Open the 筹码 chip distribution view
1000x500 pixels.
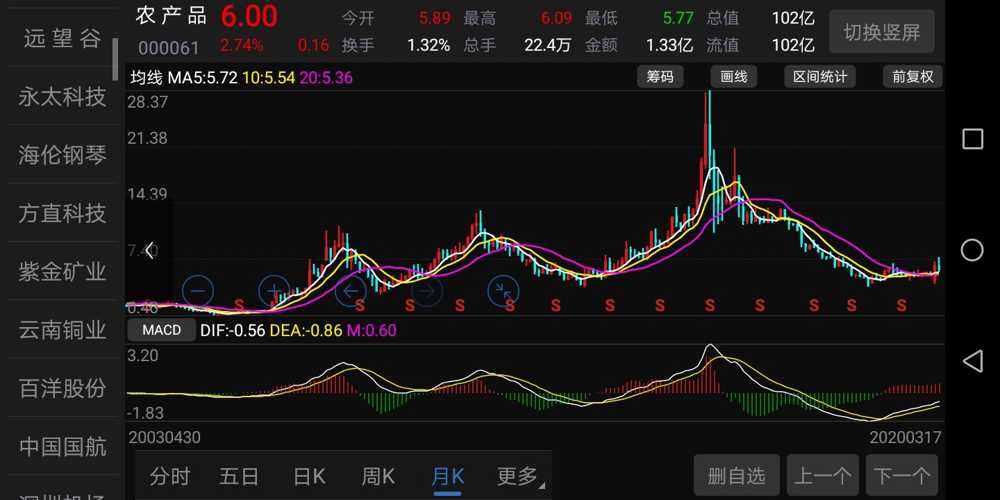660,77
